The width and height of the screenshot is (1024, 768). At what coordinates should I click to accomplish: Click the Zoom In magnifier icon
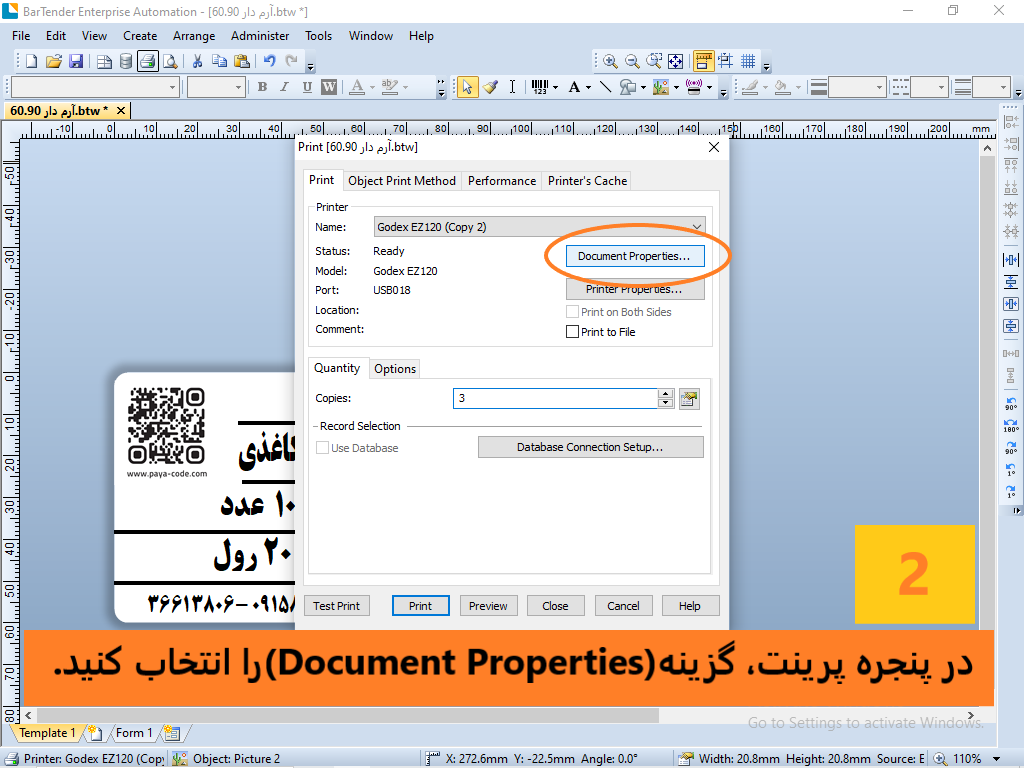tap(611, 61)
